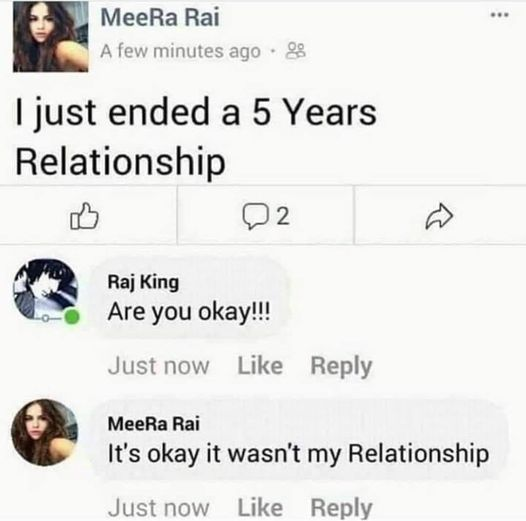Viewport: 526px width, 521px height.
Task: Click the friends audience icon beside timestamp
Action: coord(296,51)
